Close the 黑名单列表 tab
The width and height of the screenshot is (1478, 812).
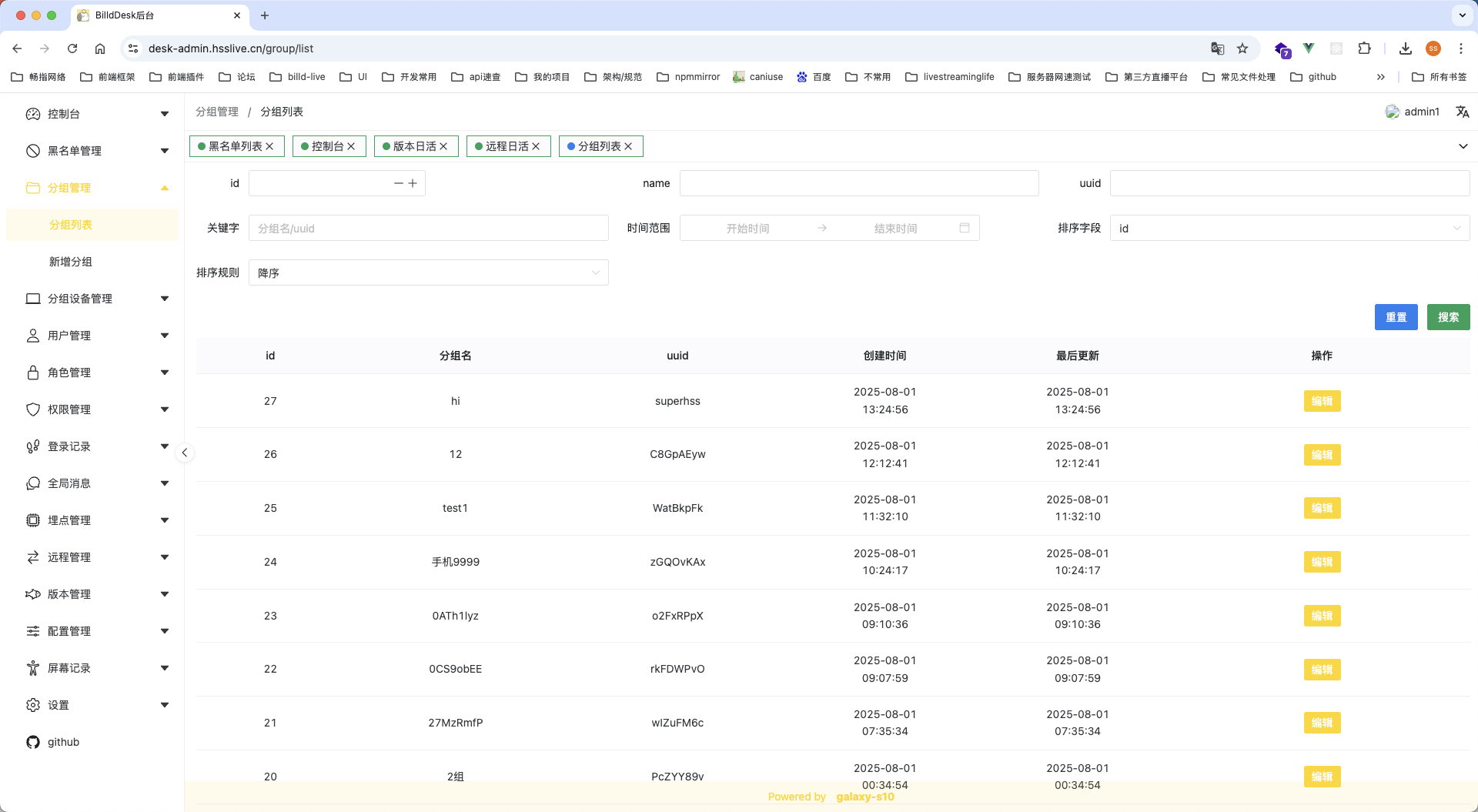[269, 146]
